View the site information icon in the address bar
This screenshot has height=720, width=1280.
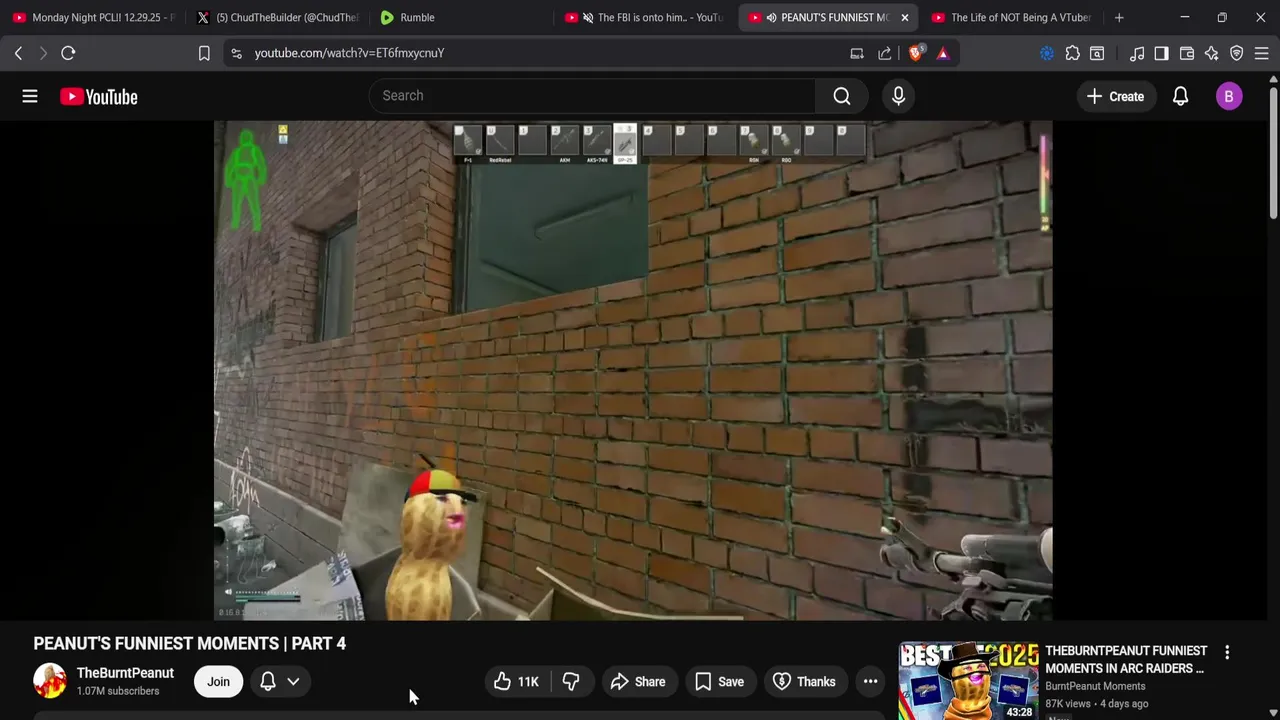[236, 53]
